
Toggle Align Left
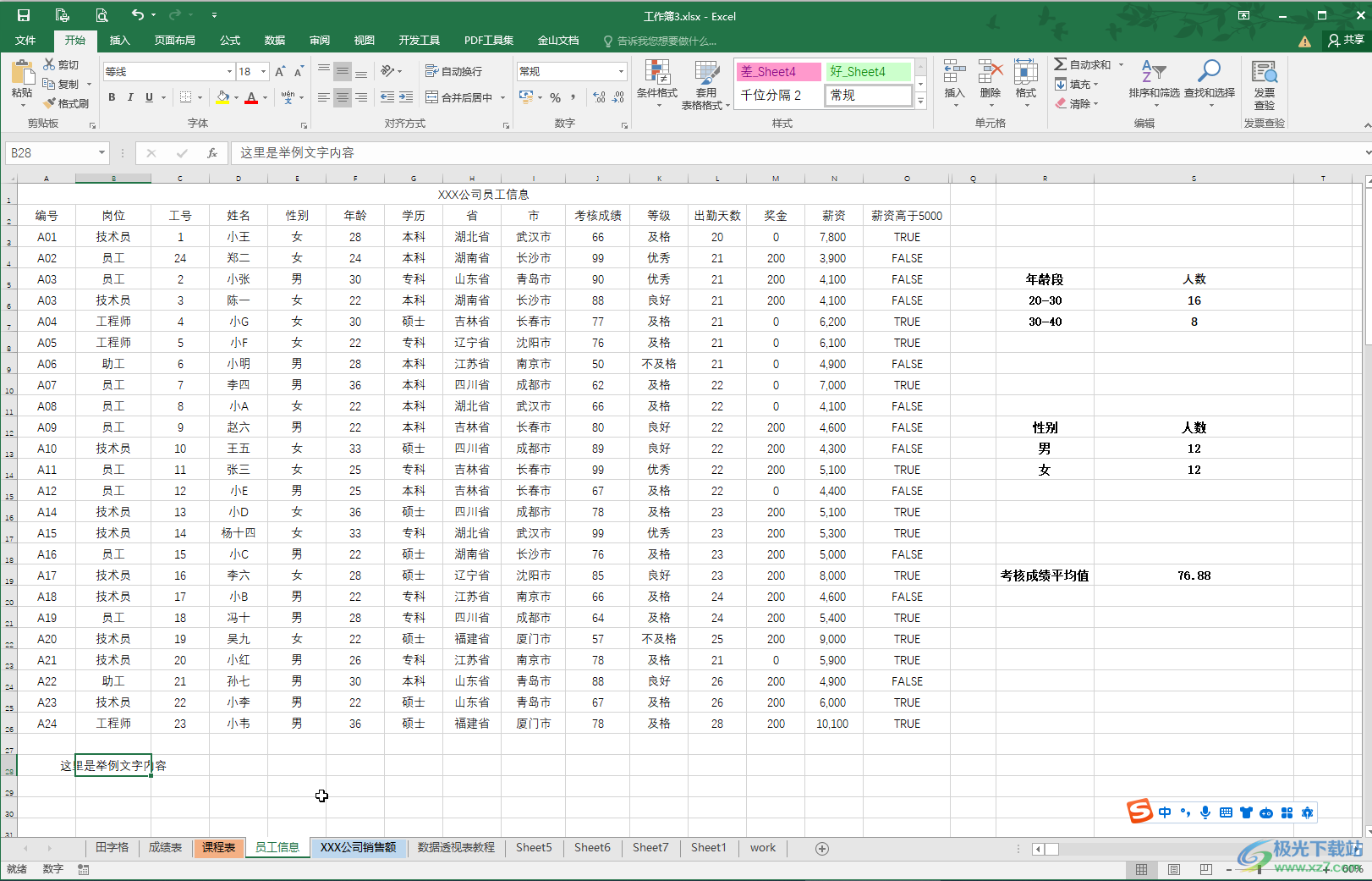[x=323, y=97]
